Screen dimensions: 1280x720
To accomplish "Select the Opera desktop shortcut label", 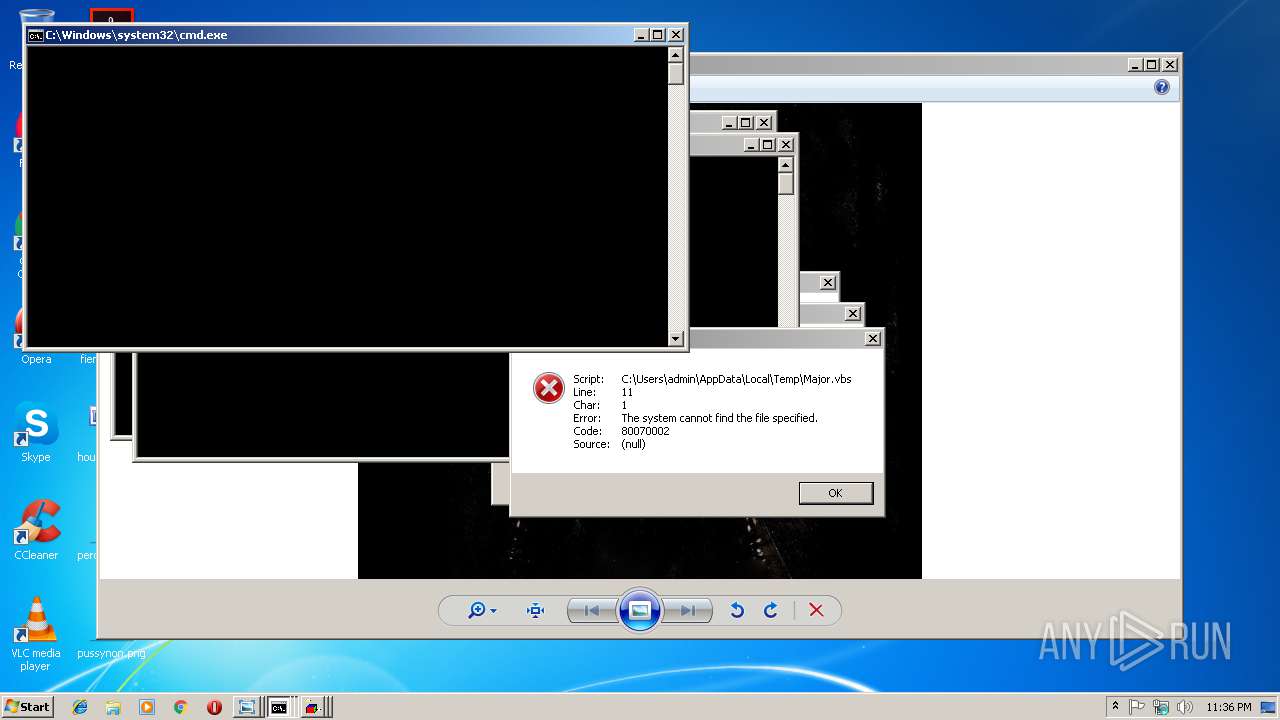I will 36,359.
